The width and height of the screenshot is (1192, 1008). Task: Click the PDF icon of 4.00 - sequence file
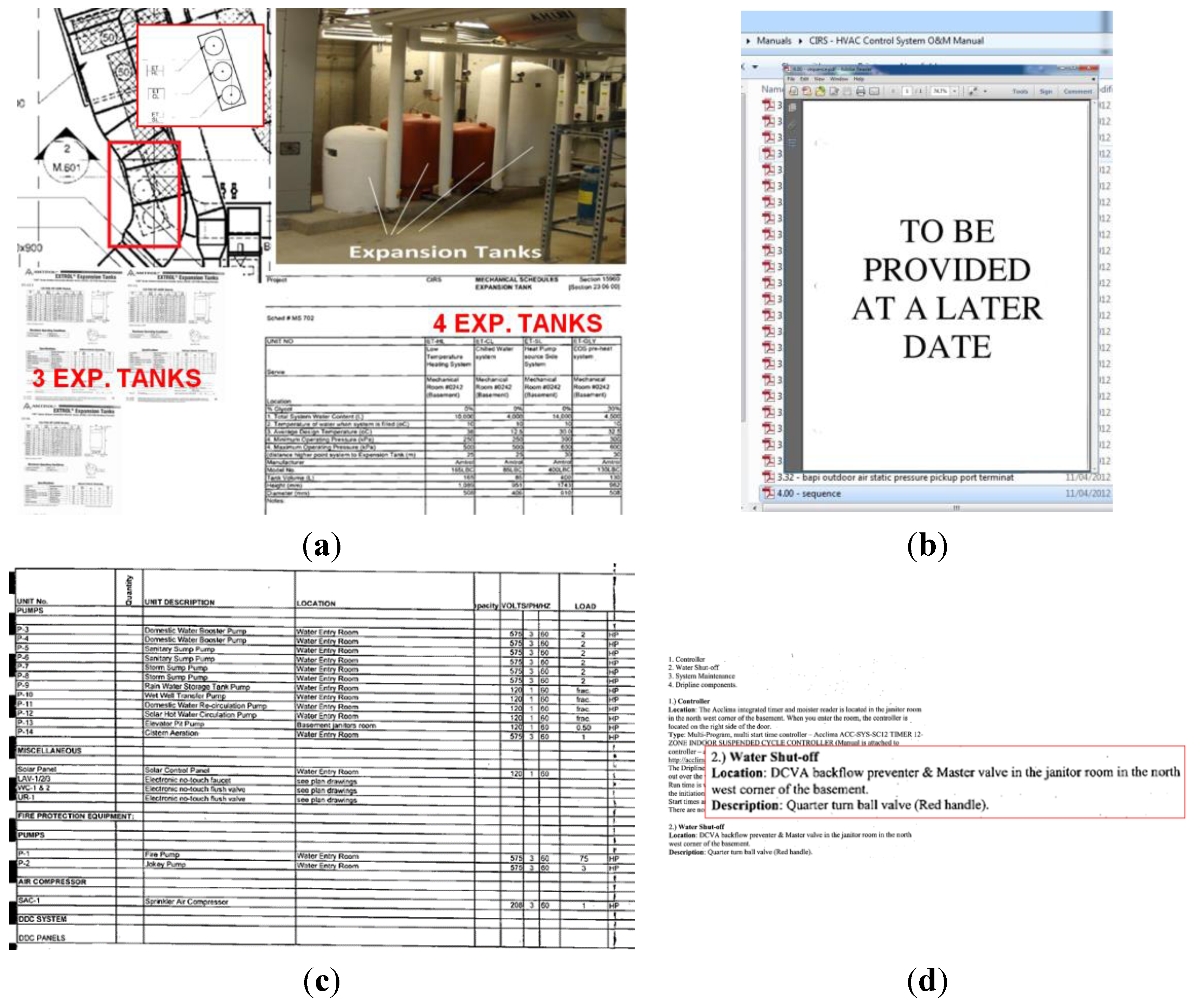point(768,493)
